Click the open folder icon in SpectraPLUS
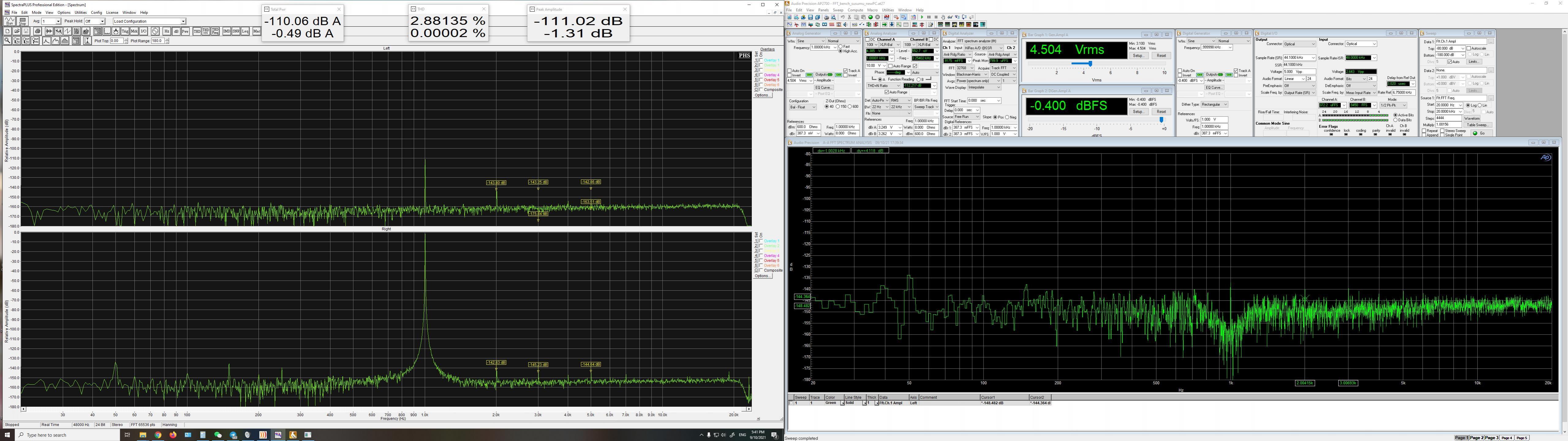Image resolution: width=1568 pixels, height=441 pixels. point(17,31)
